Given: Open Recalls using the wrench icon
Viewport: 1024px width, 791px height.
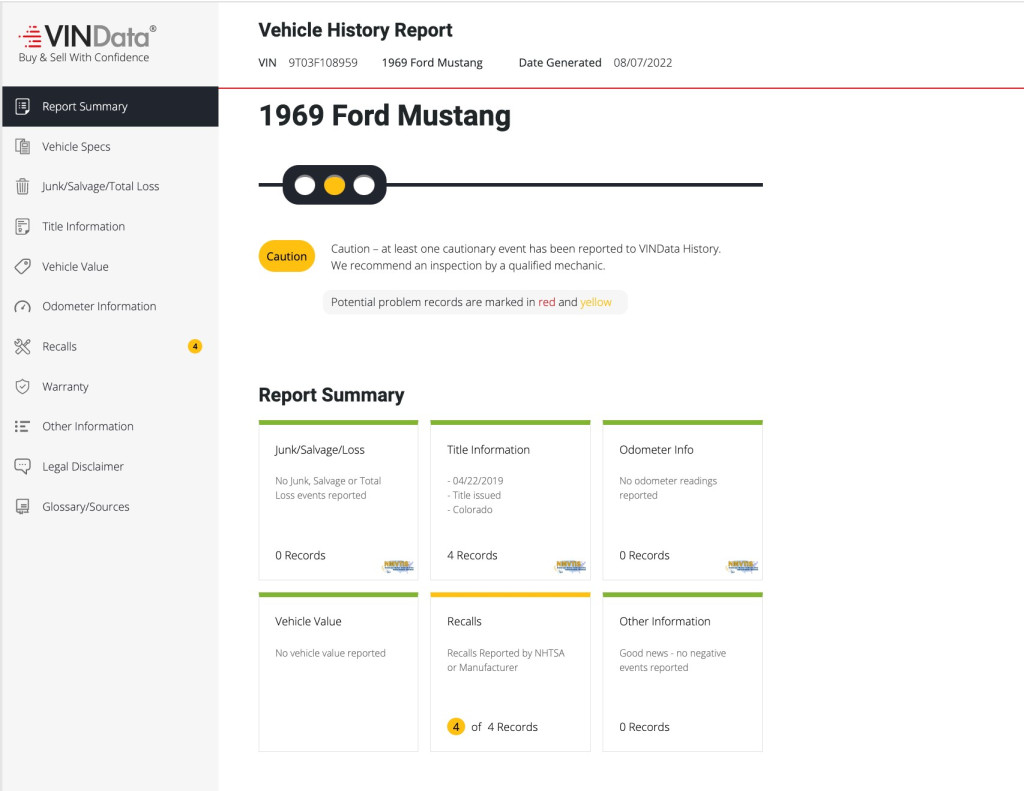Looking at the screenshot, I should click(22, 346).
